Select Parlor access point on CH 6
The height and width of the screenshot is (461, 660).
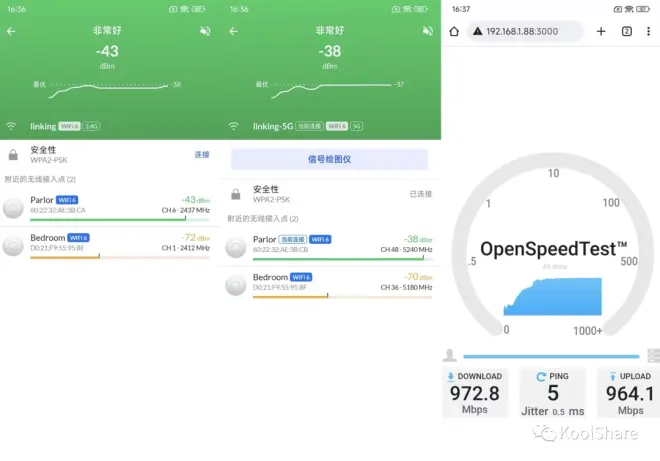110,208
